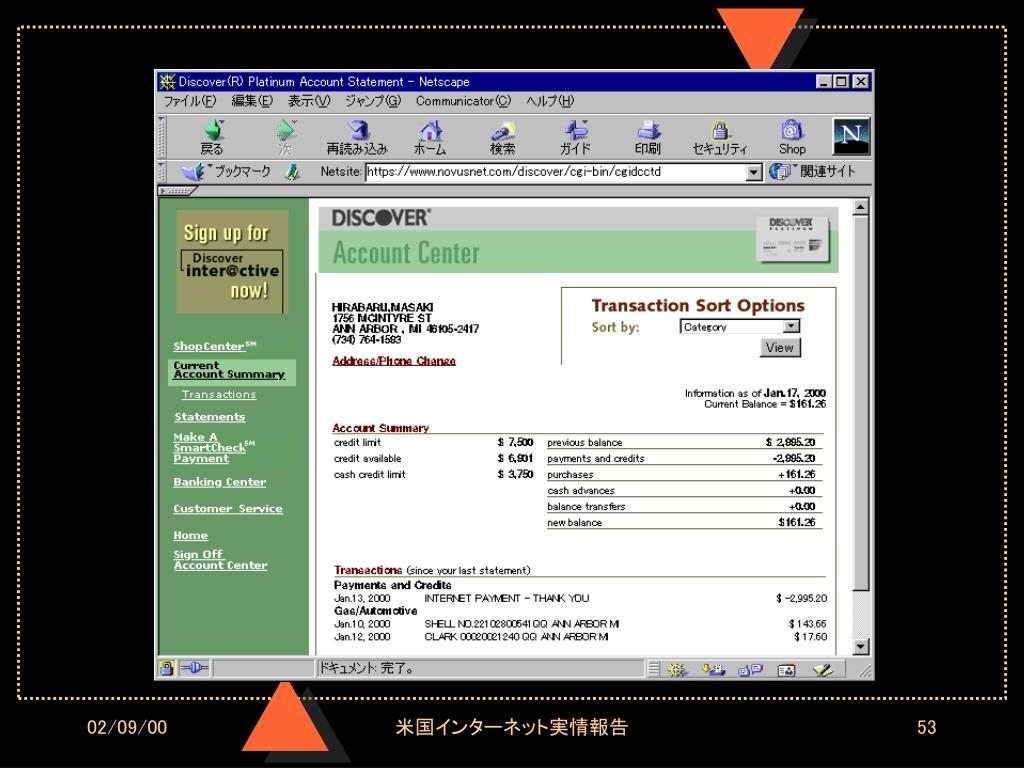The width and height of the screenshot is (1024, 768).
Task: Open Mailbox component icon in status bar
Action: coord(714,669)
